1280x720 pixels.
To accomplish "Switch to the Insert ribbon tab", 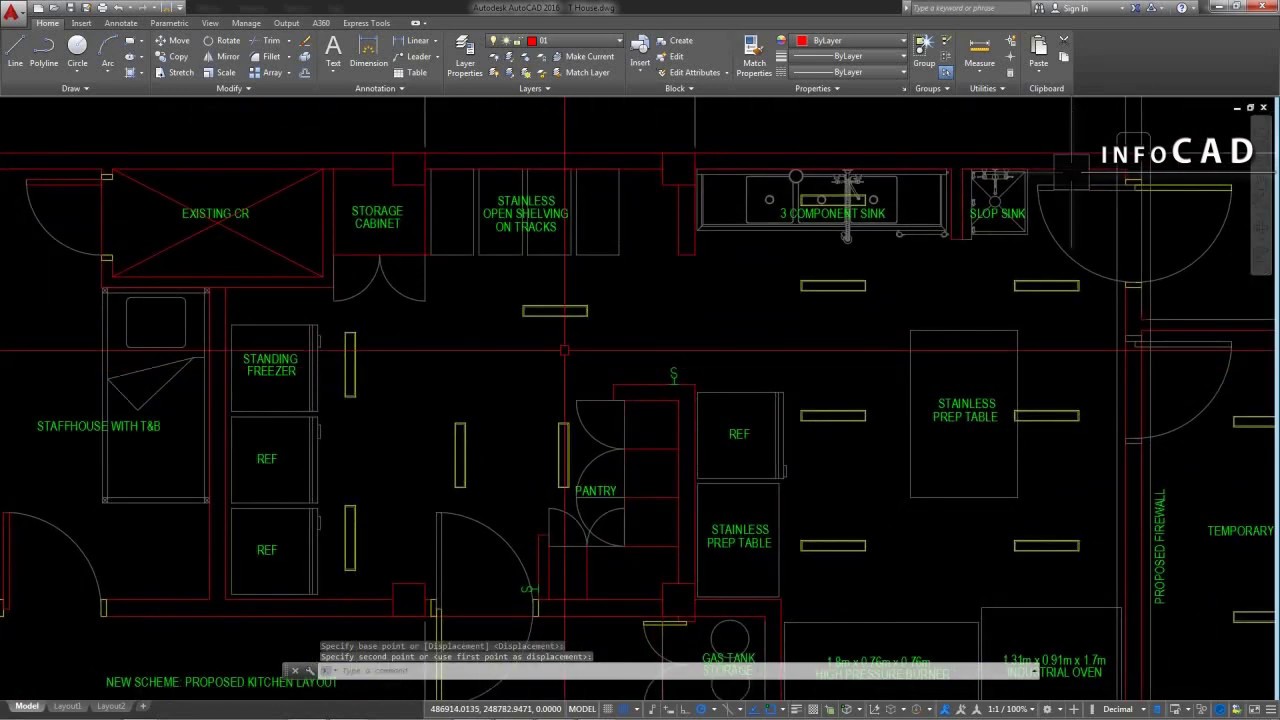I will pos(81,23).
